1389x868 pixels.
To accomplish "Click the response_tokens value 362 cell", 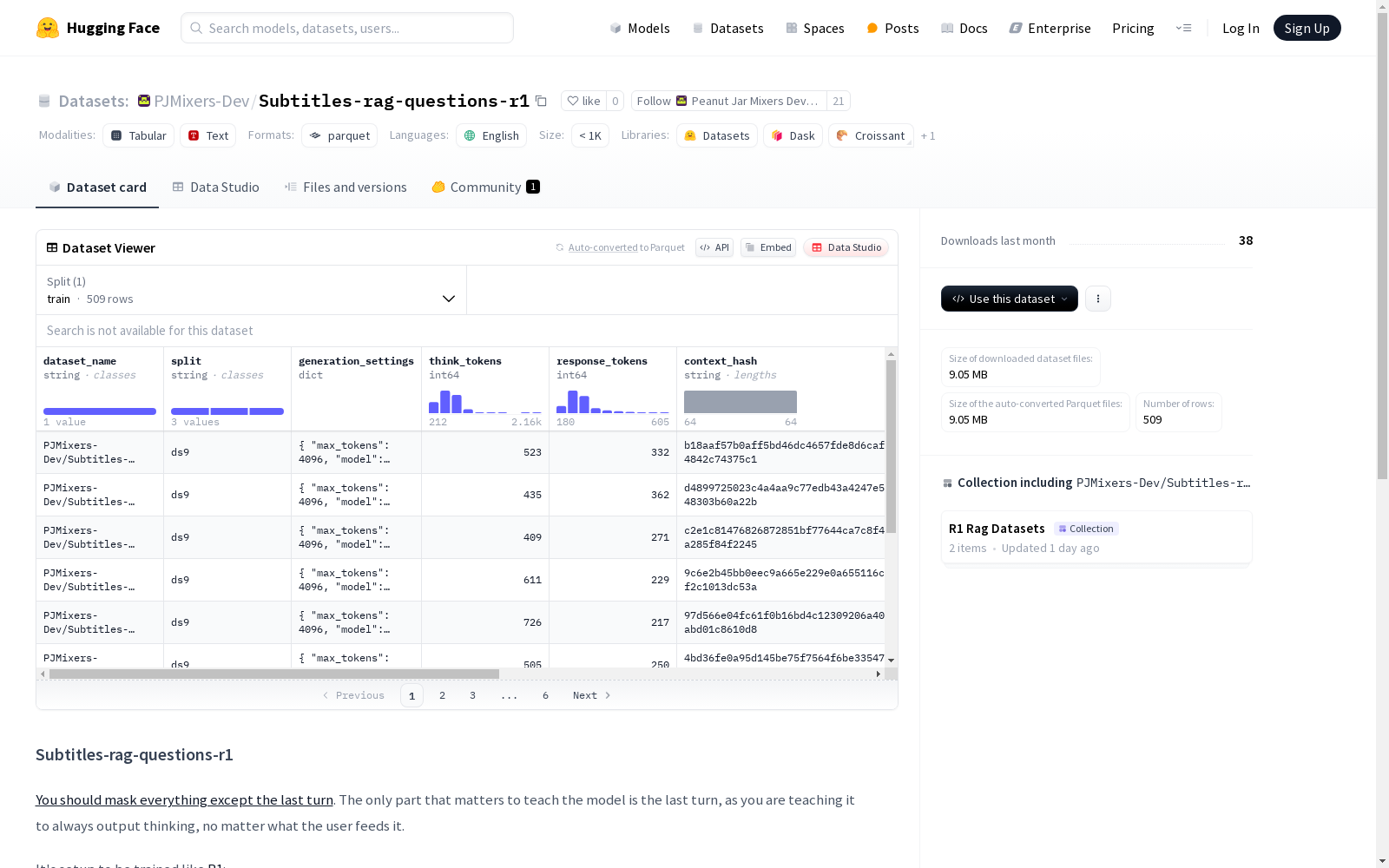I will (x=613, y=495).
